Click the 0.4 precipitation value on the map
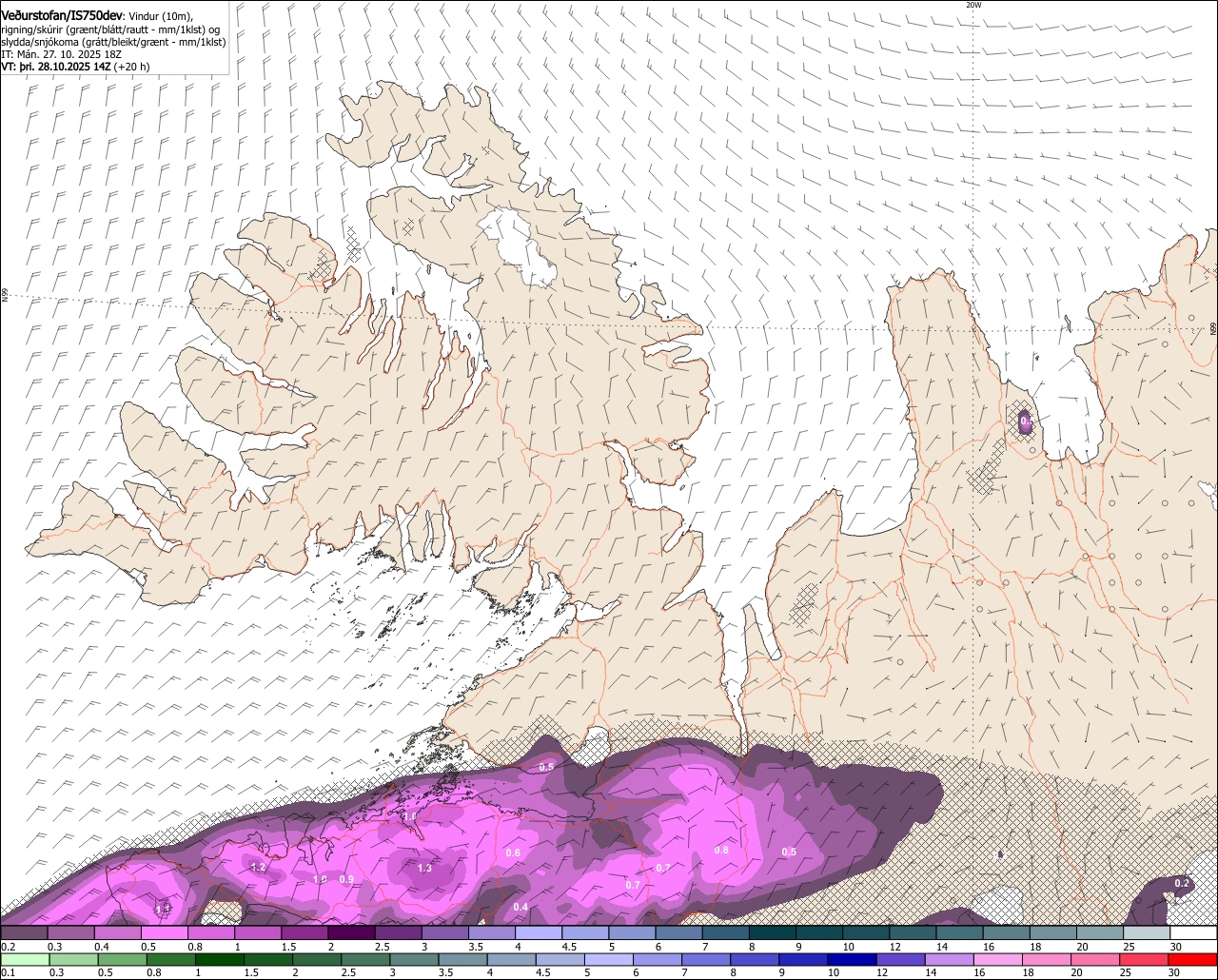Viewport: 1218px width, 980px height. (521, 907)
